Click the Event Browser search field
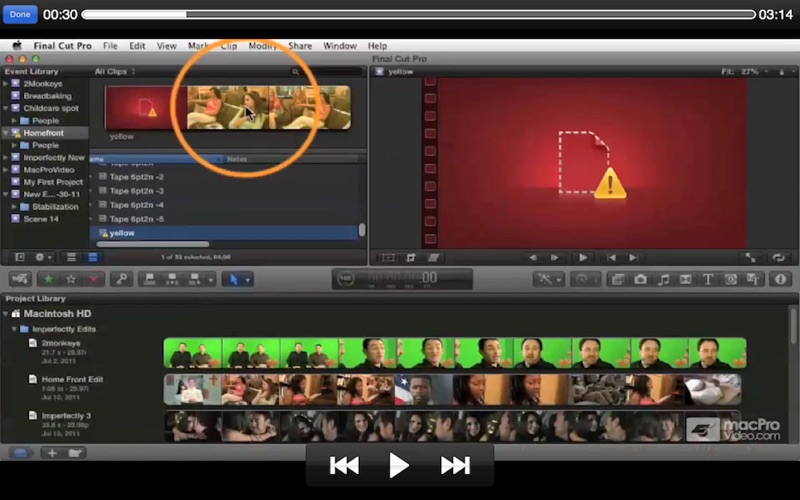 click(x=327, y=71)
